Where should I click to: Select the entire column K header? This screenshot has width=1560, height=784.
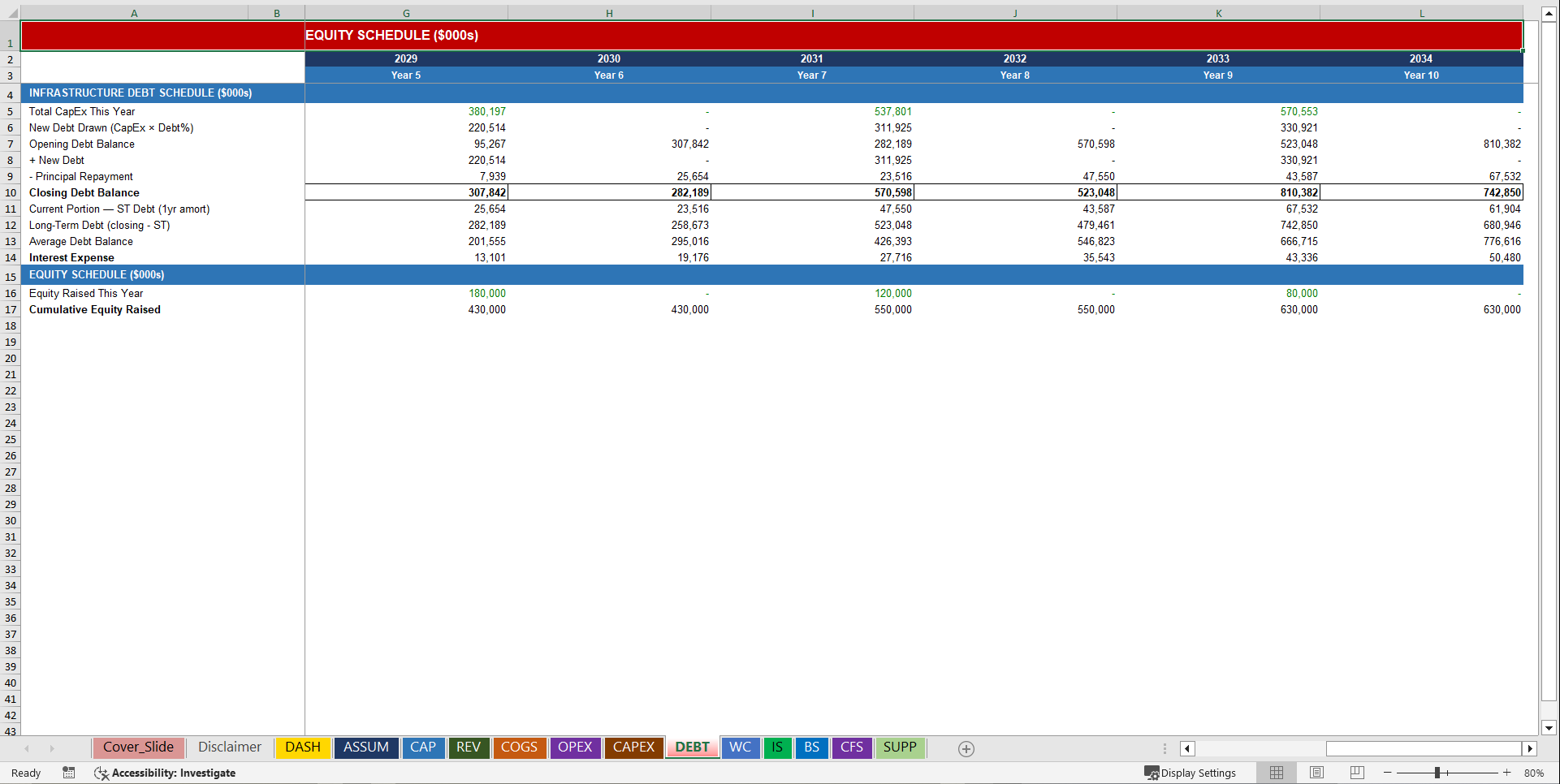(x=1218, y=12)
